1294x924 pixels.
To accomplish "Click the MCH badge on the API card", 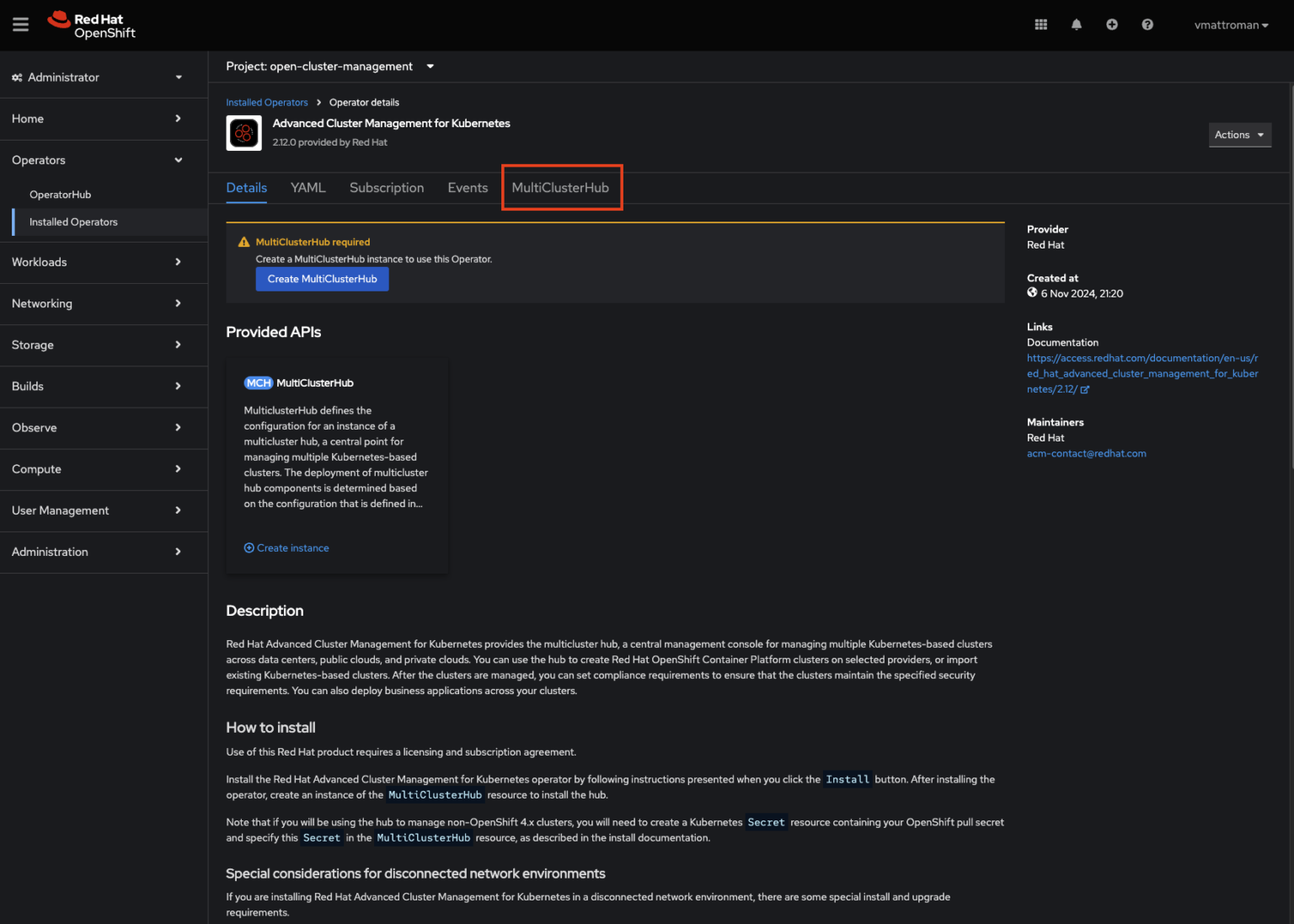I will tap(258, 383).
